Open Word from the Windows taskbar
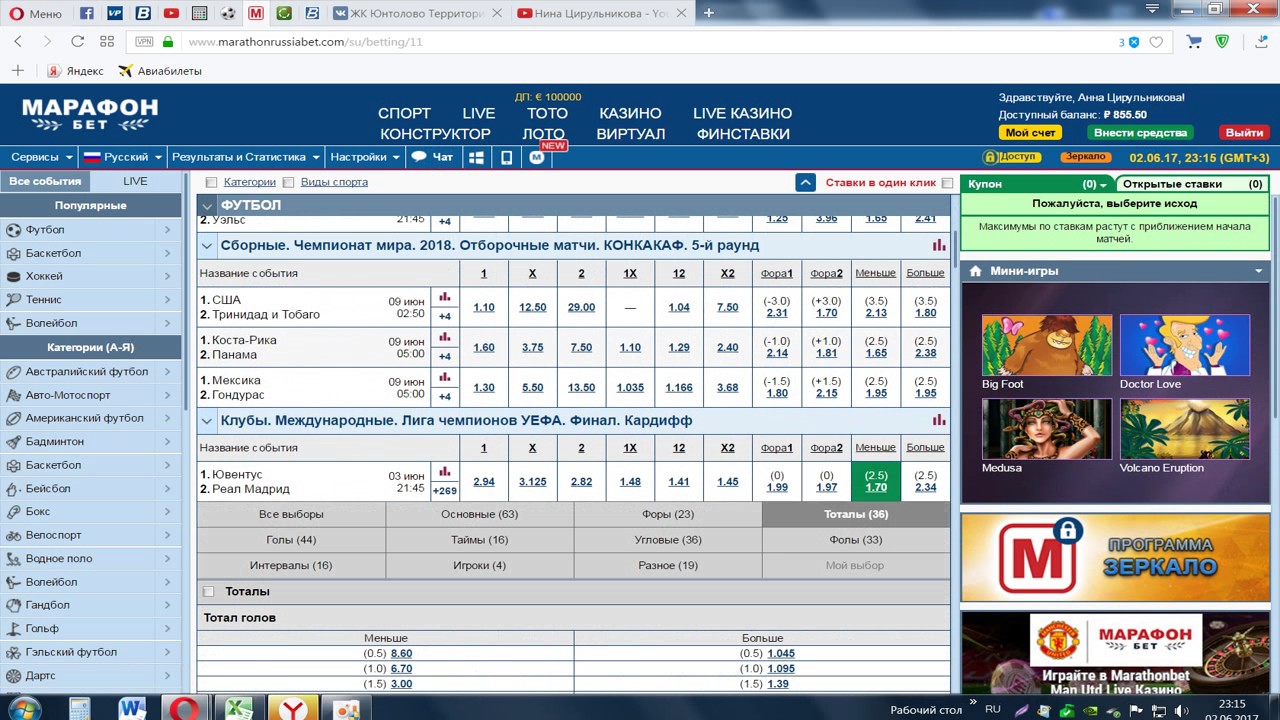The width and height of the screenshot is (1280, 720). [x=132, y=709]
